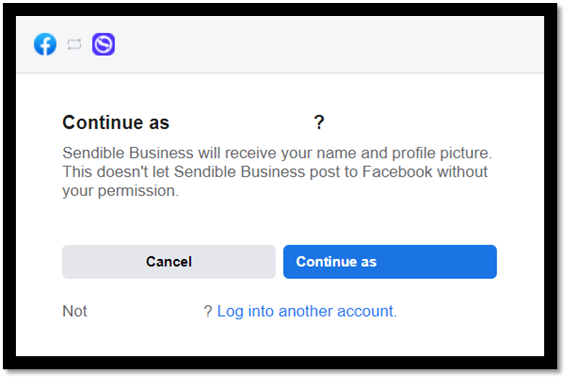
Task: Click the divider line under the header
Action: [x=280, y=73]
